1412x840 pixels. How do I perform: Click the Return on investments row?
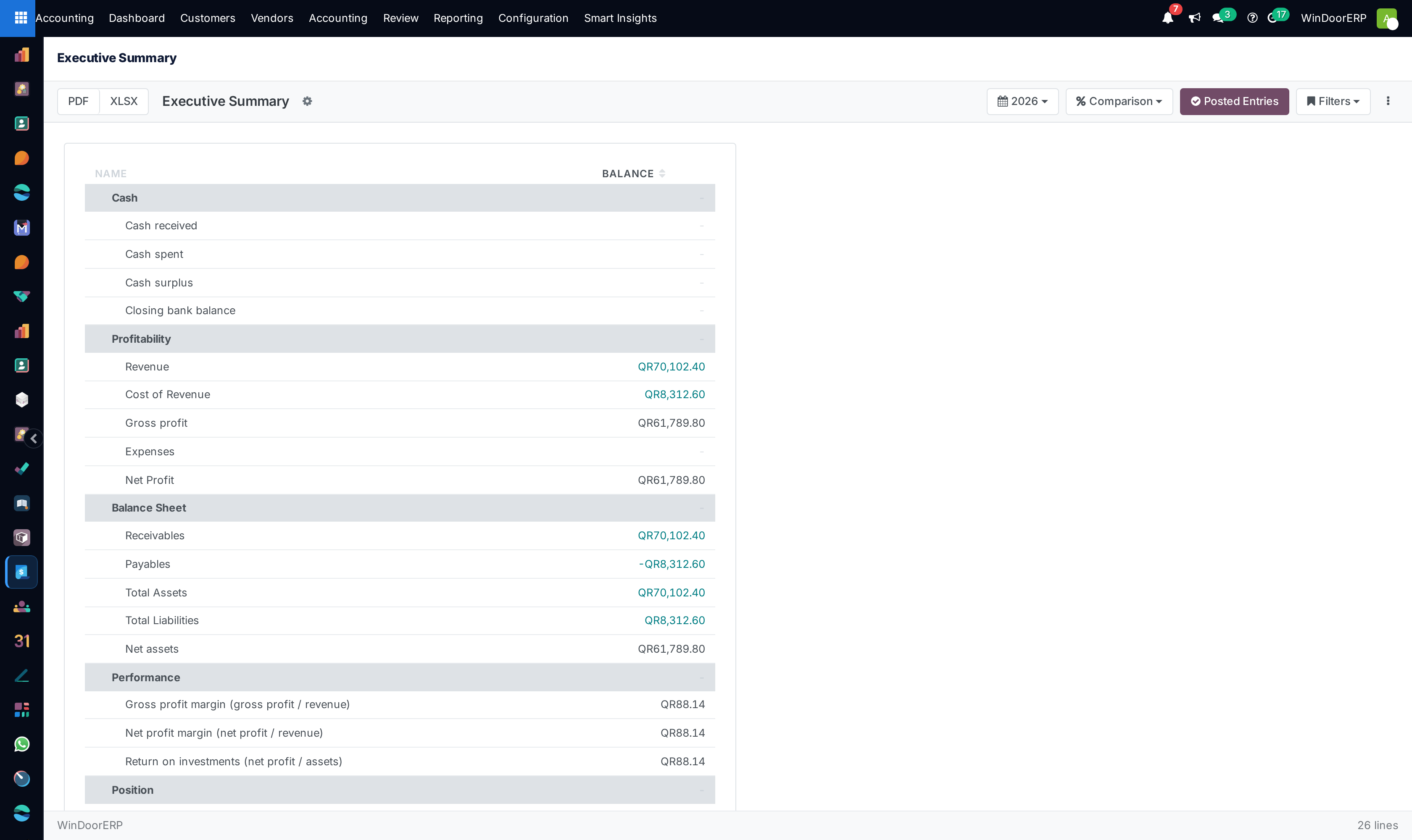400,762
